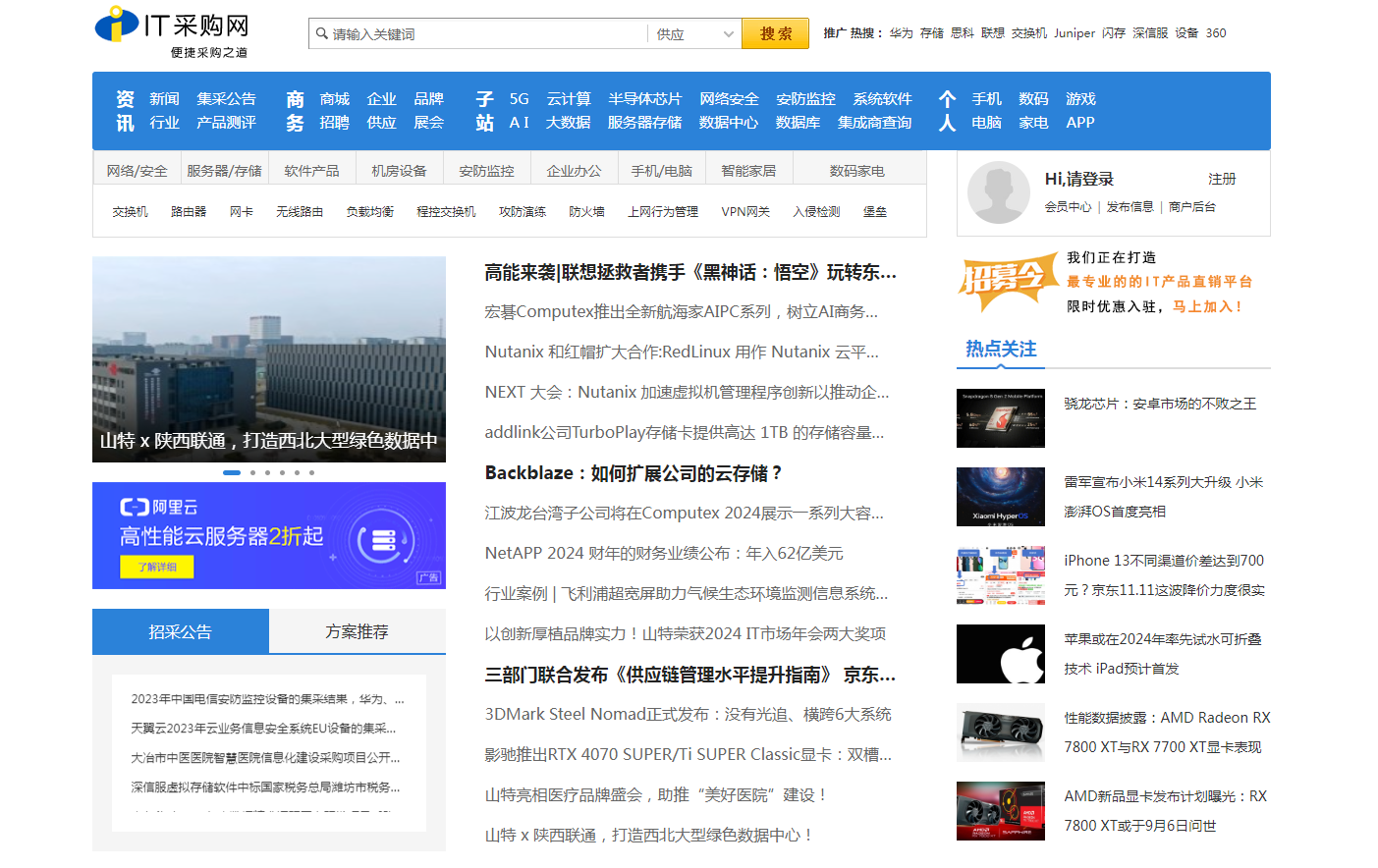Click the VPN网关 subcategory link
The height and width of the screenshot is (868, 1378).
click(x=745, y=211)
